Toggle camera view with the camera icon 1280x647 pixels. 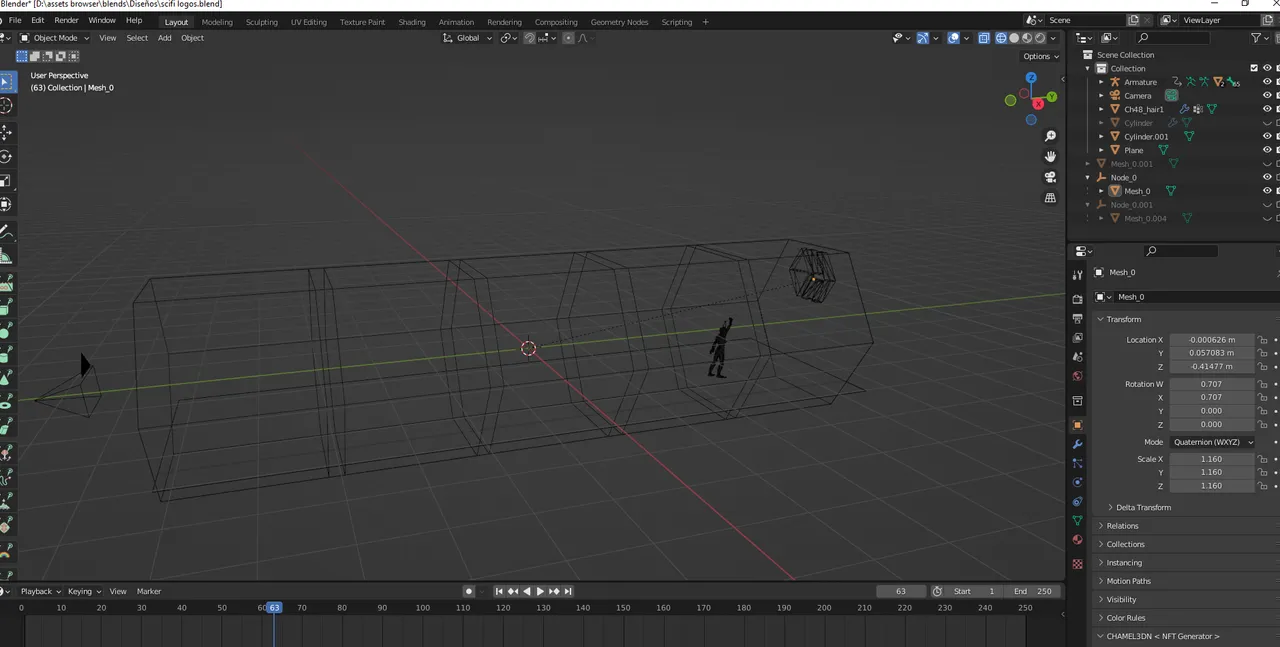(x=1050, y=177)
